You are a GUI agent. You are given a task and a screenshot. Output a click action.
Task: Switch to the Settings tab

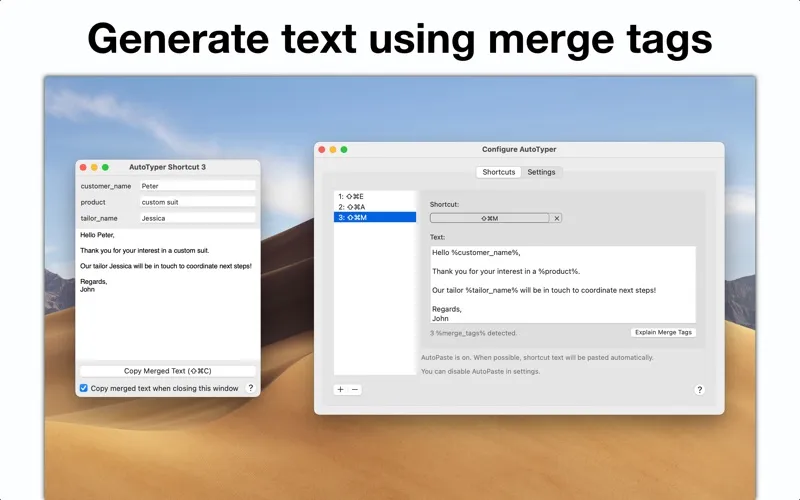pos(541,172)
